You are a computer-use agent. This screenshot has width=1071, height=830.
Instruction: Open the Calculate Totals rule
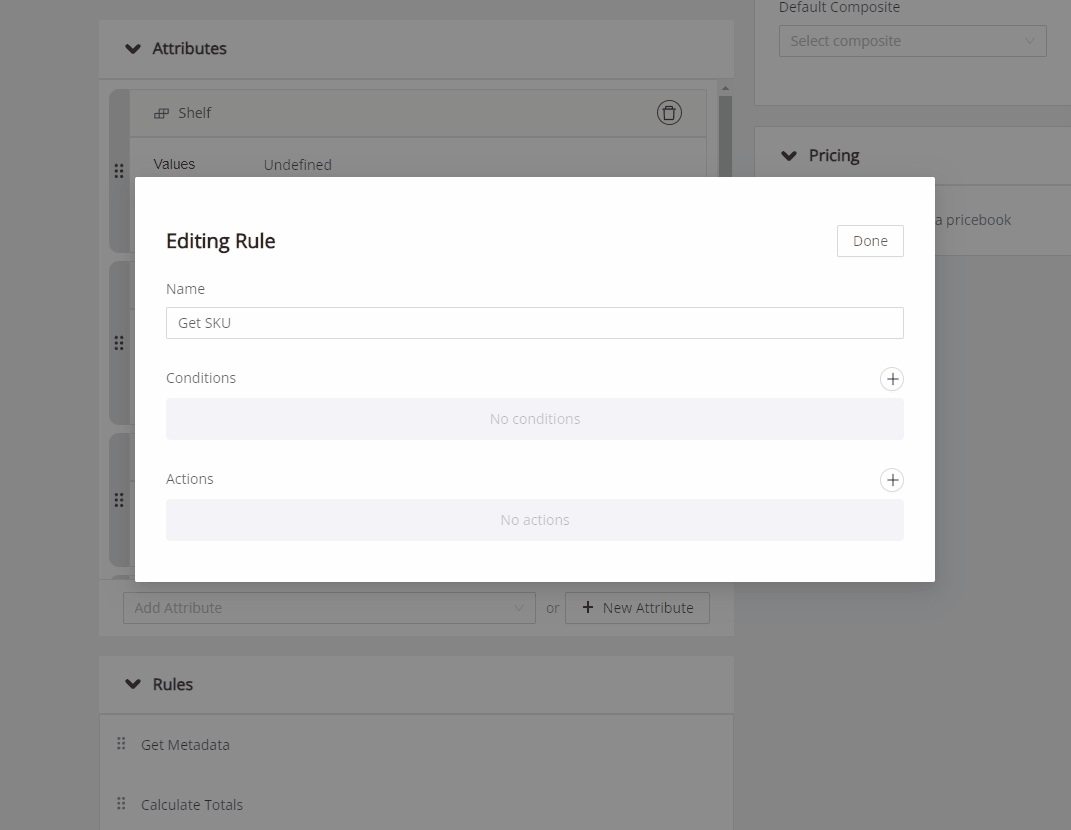pos(192,805)
